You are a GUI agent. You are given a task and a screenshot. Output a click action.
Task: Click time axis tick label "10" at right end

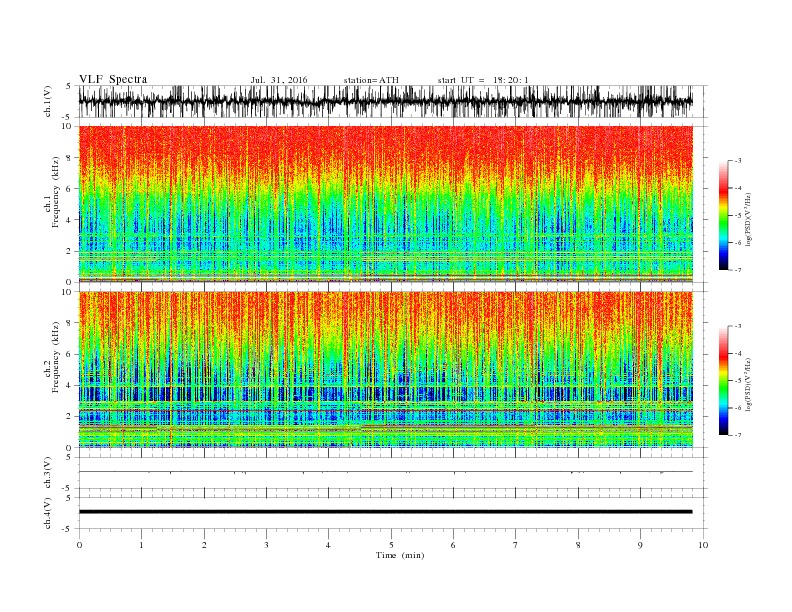click(703, 545)
